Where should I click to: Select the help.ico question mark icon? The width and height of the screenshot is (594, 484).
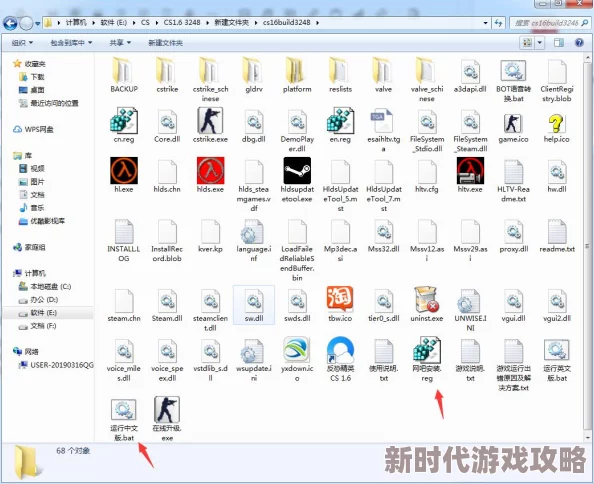tap(556, 128)
